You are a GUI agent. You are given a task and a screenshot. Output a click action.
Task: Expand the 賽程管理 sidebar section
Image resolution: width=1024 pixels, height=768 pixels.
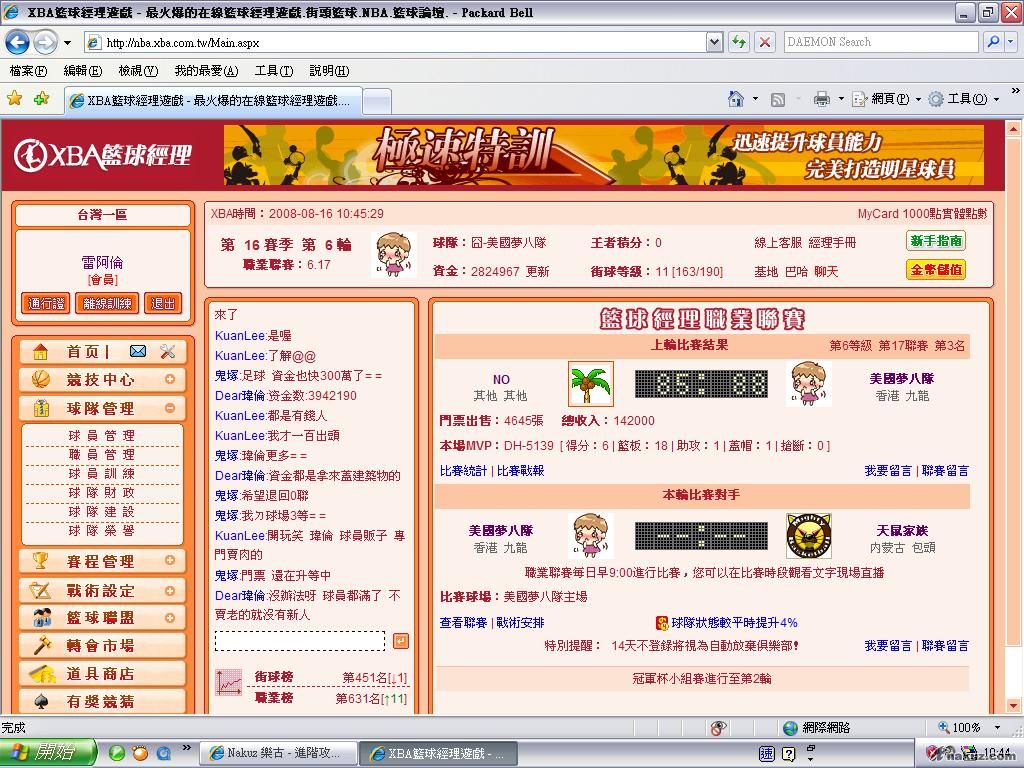tap(170, 560)
